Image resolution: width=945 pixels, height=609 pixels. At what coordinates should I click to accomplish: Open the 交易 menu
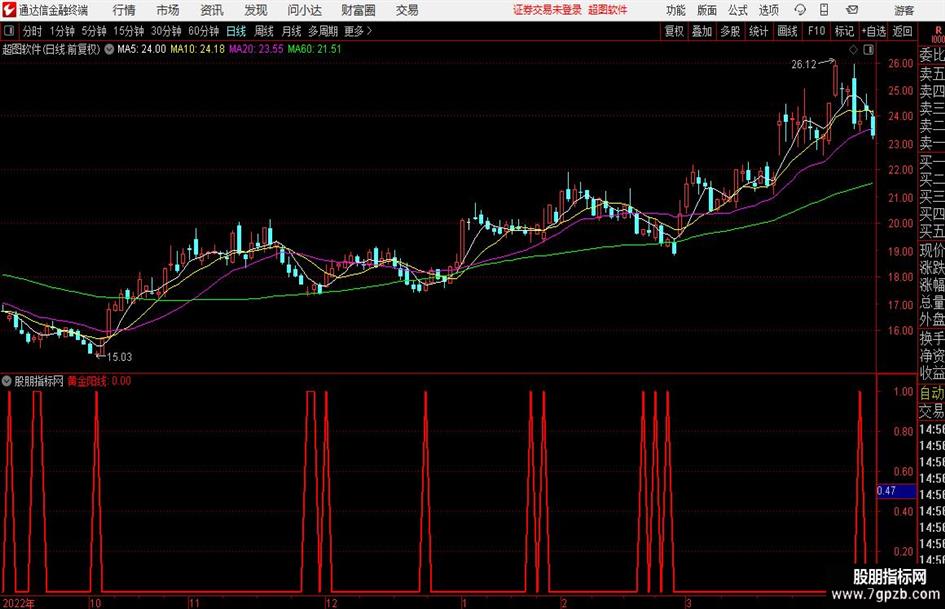407,10
